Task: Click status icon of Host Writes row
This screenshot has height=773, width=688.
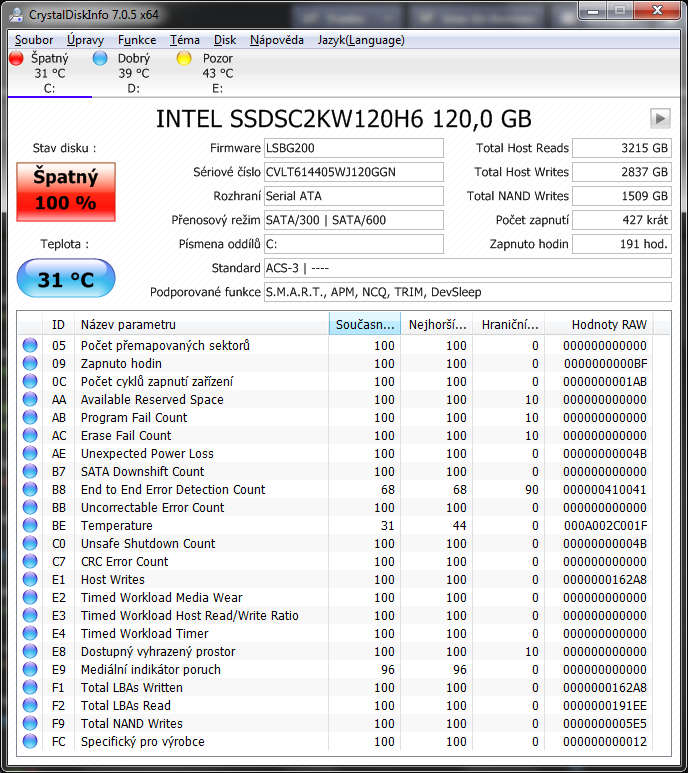Action: tap(30, 579)
